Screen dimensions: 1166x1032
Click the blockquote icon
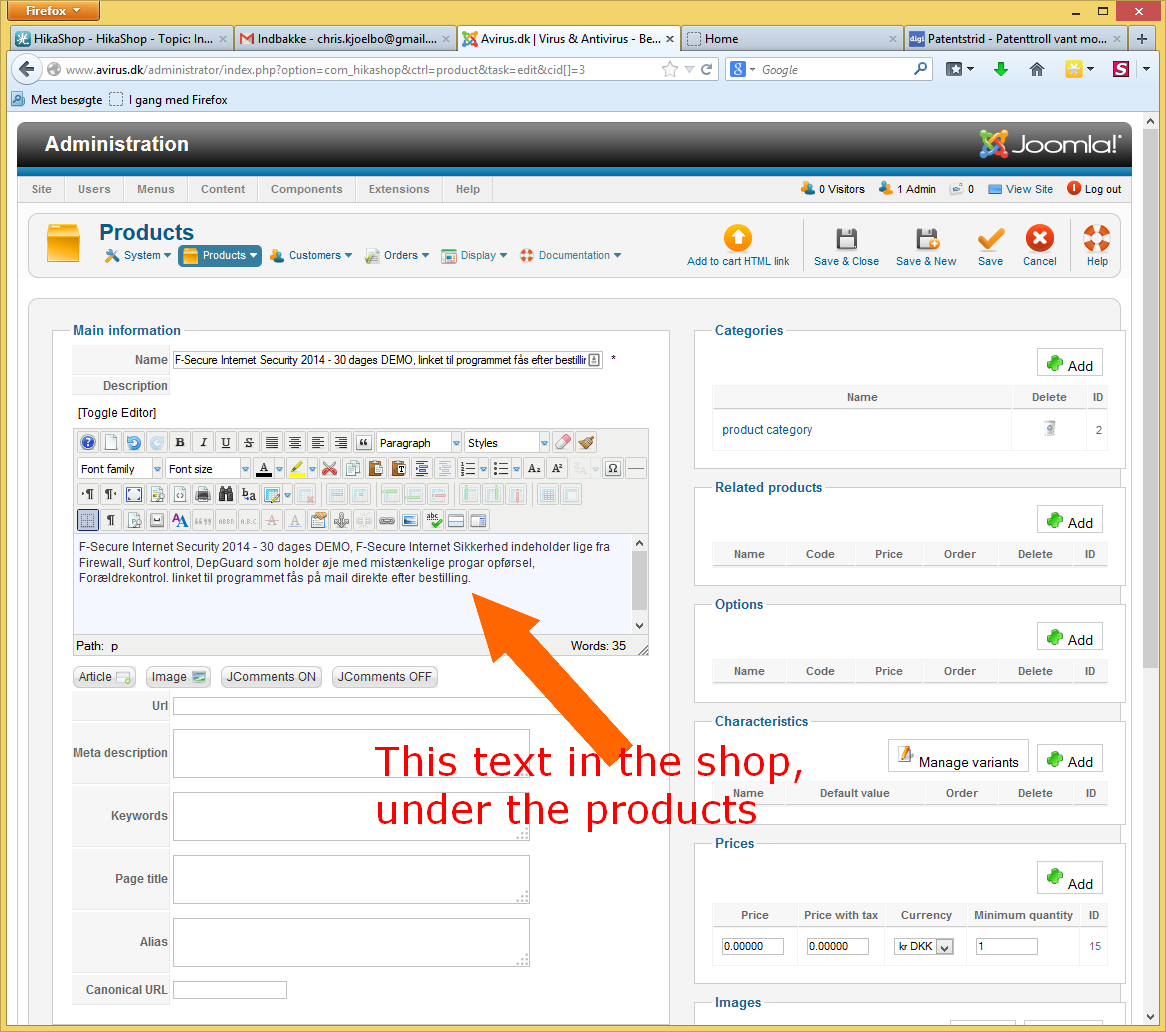[x=363, y=443]
